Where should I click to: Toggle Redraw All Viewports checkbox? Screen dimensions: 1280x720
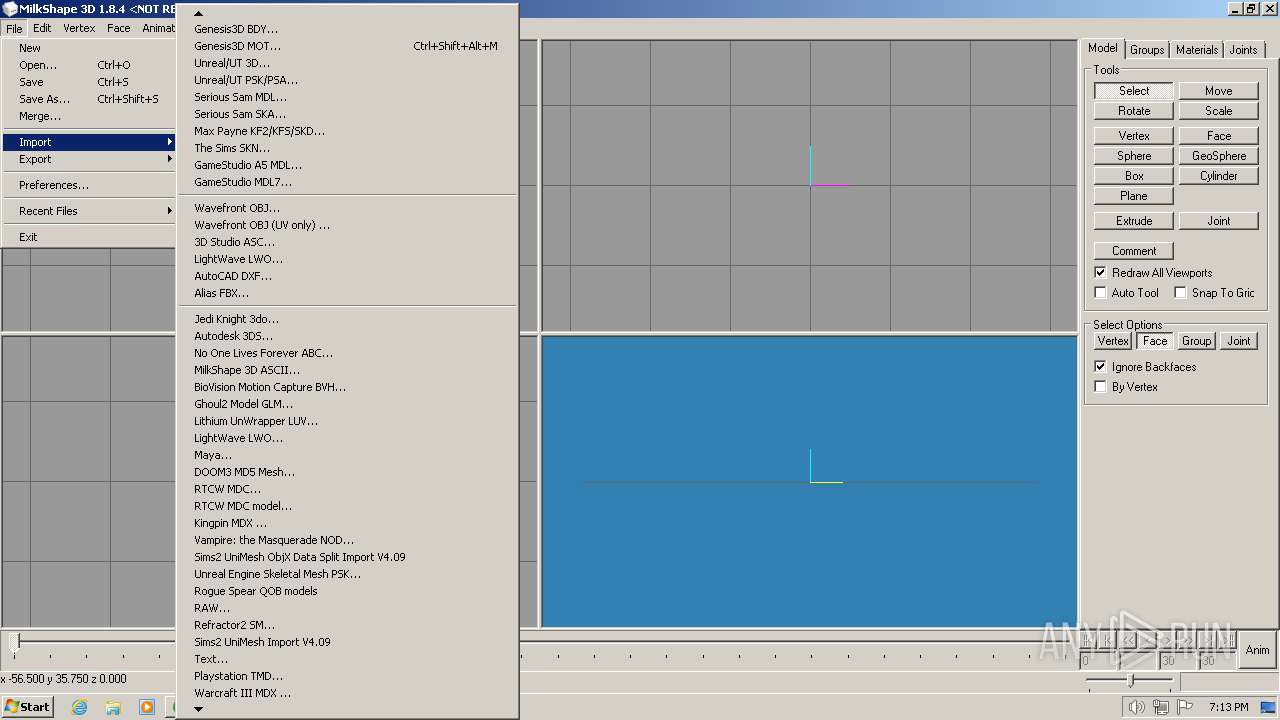[x=1101, y=272]
